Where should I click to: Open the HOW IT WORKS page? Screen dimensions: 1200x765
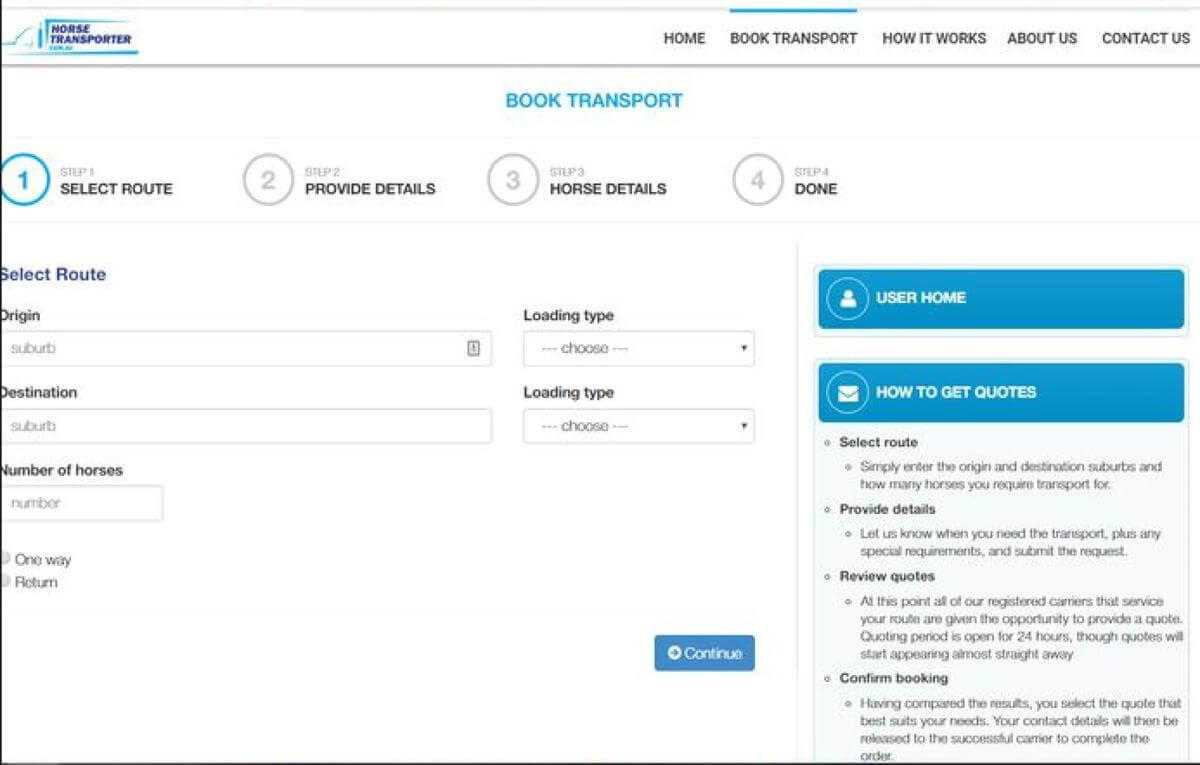pyautogui.click(x=934, y=38)
